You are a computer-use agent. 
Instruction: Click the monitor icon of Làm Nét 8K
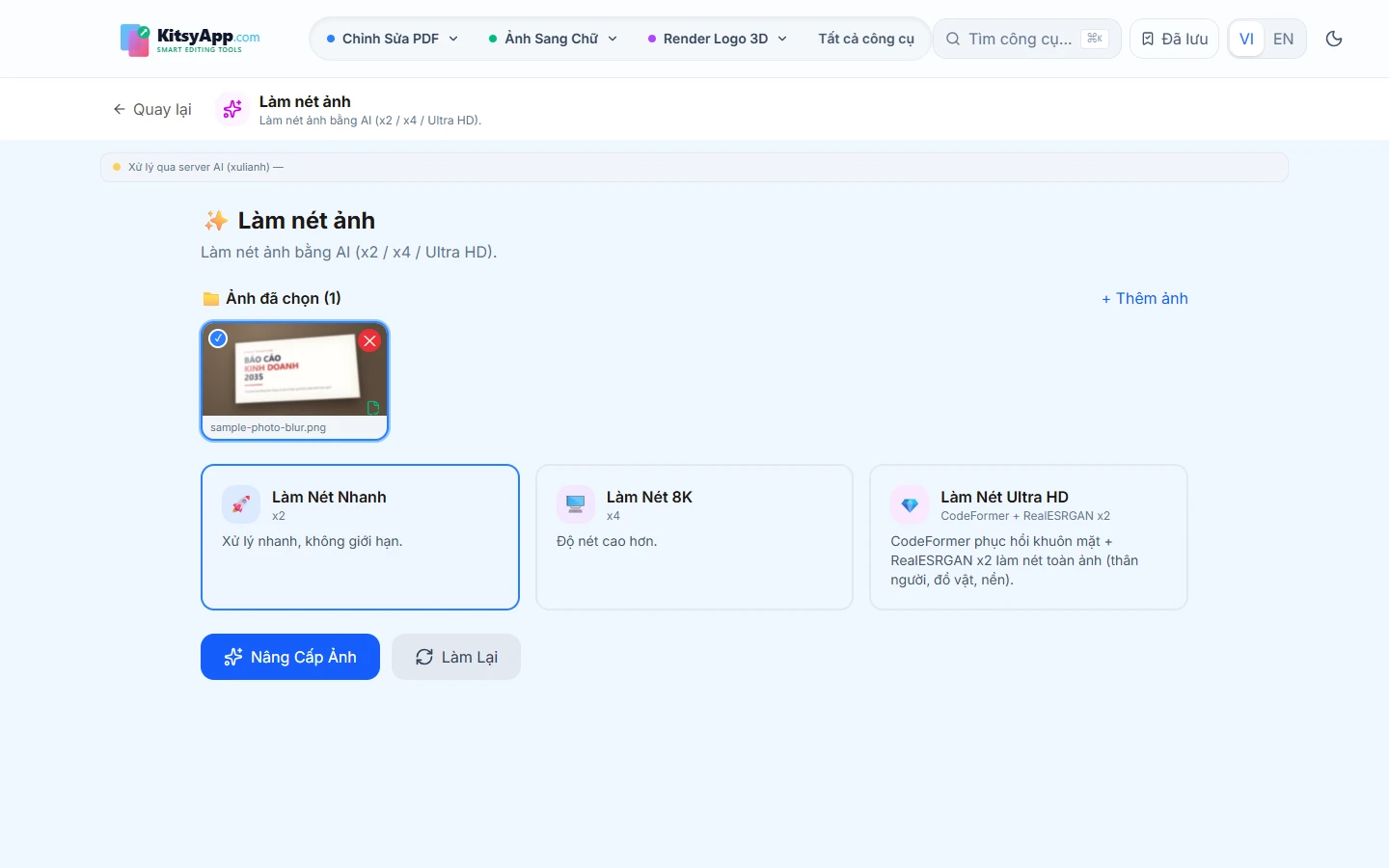point(576,504)
